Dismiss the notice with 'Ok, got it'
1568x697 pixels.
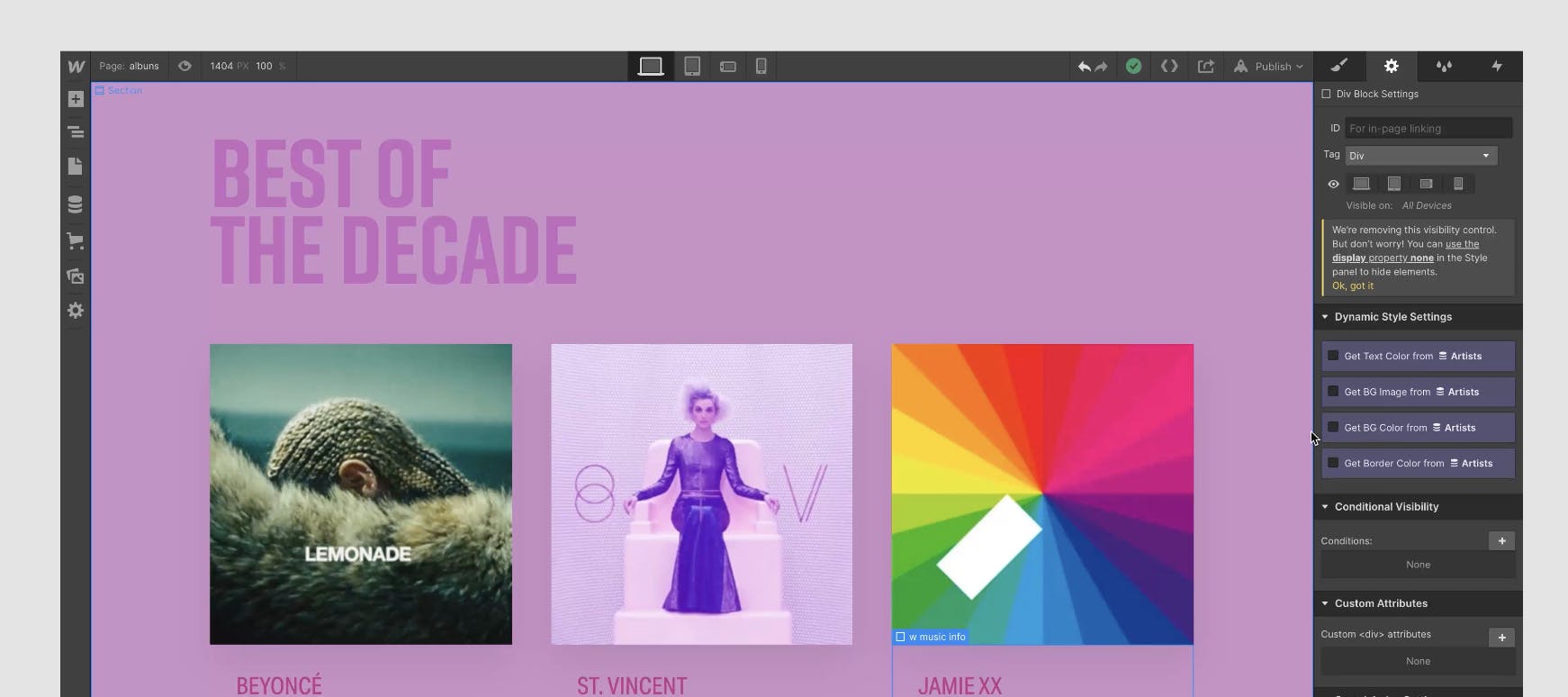[1353, 285]
